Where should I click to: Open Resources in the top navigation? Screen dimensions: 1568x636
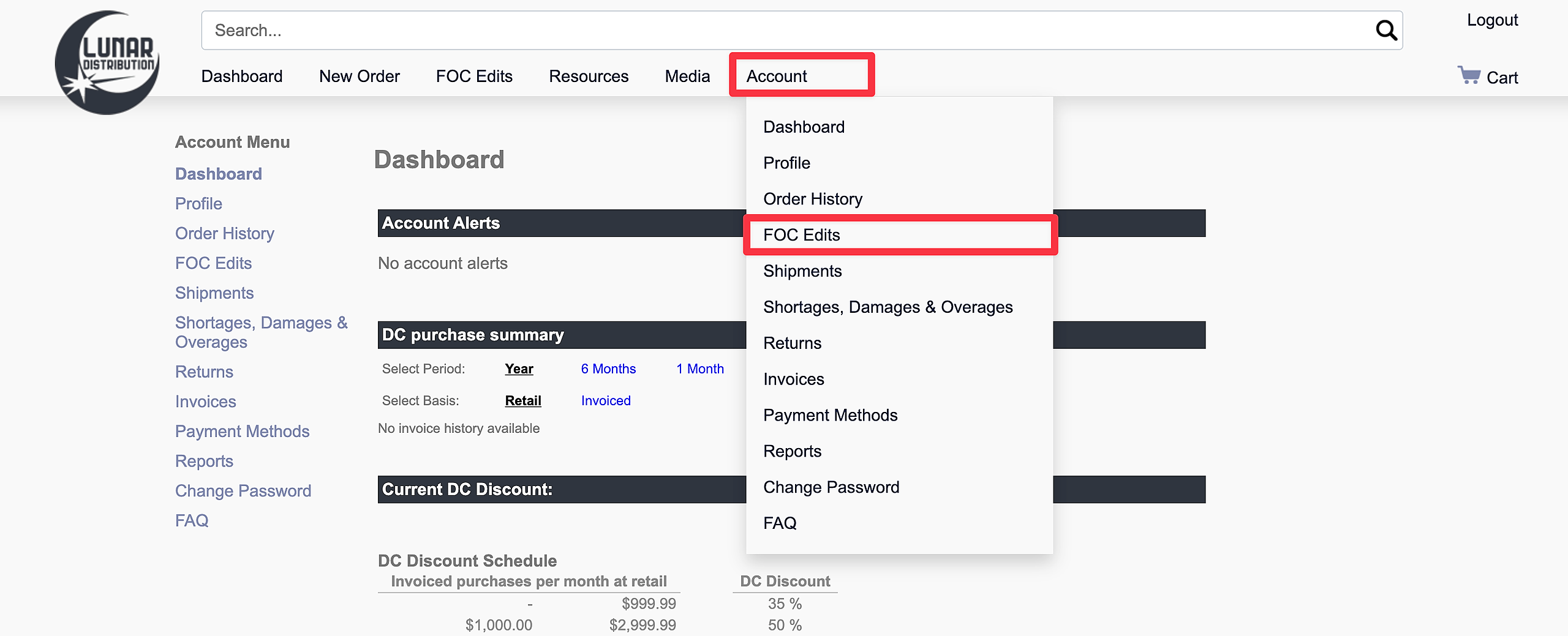pos(588,76)
